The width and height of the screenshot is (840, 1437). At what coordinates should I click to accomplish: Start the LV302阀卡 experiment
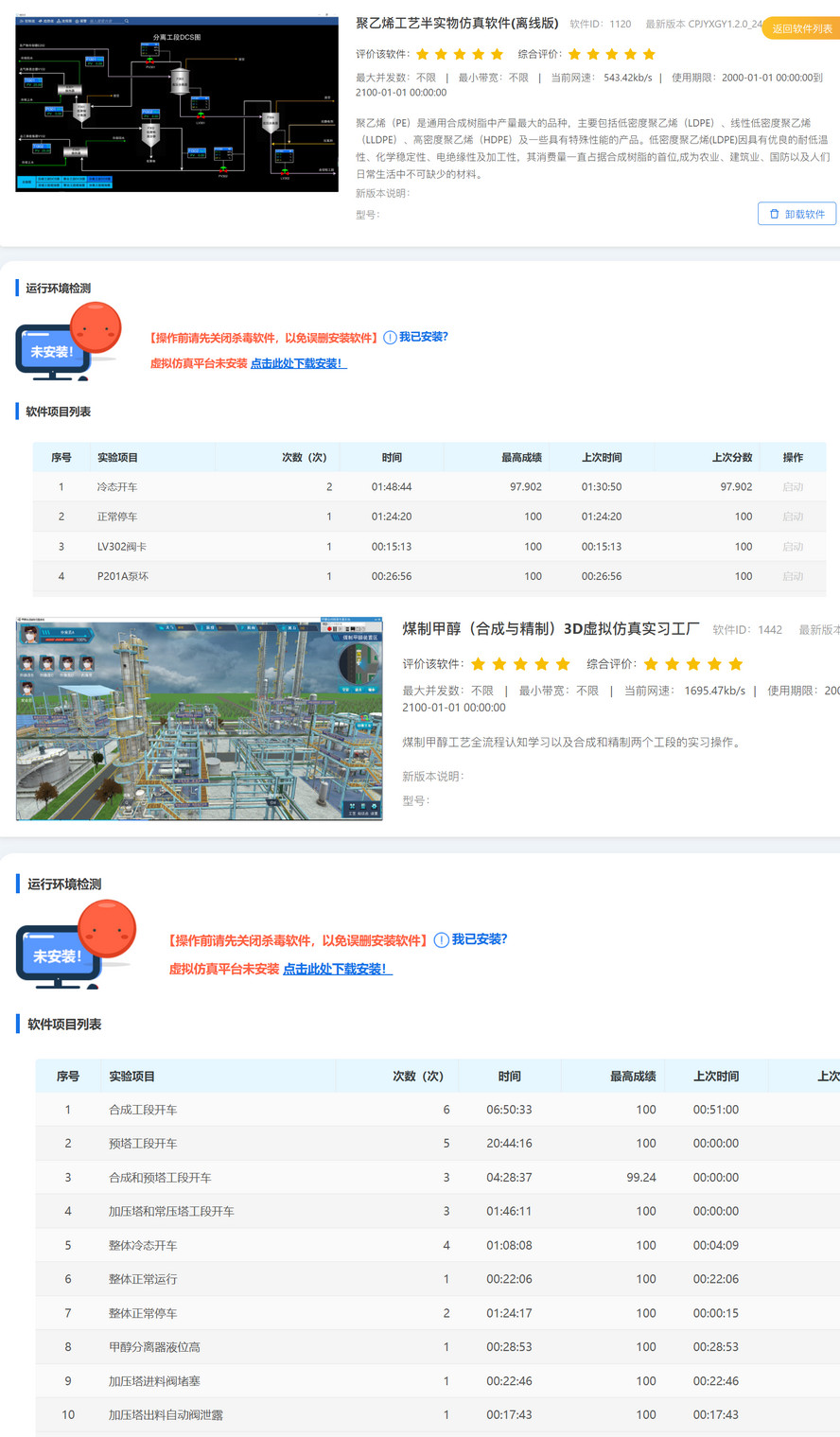pos(792,547)
